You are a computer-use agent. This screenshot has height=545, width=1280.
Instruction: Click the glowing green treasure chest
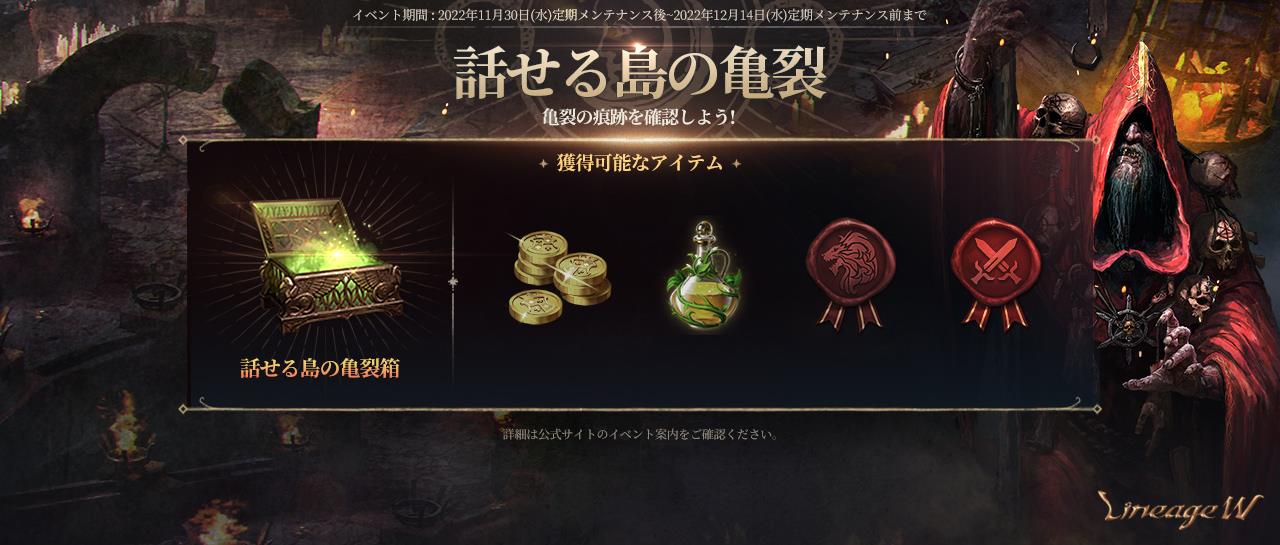320,265
